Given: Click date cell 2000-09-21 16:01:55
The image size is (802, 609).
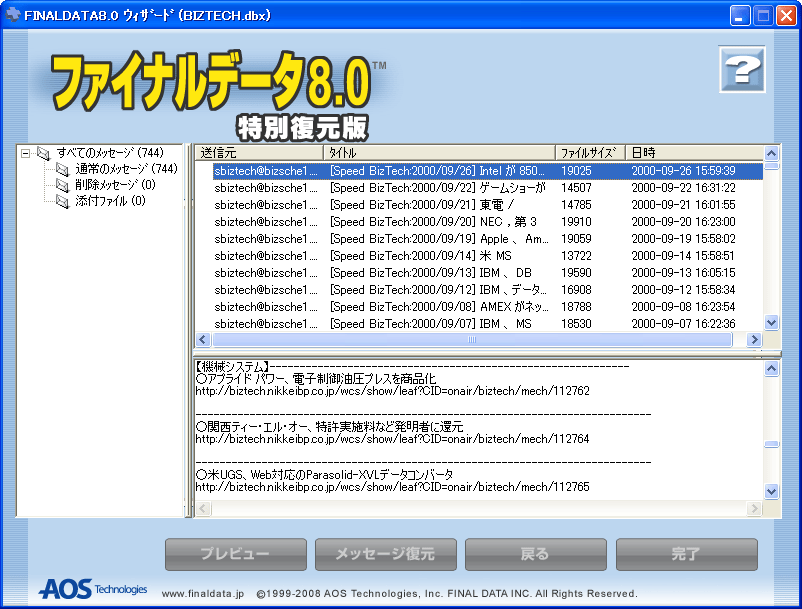Looking at the screenshot, I should [683, 205].
